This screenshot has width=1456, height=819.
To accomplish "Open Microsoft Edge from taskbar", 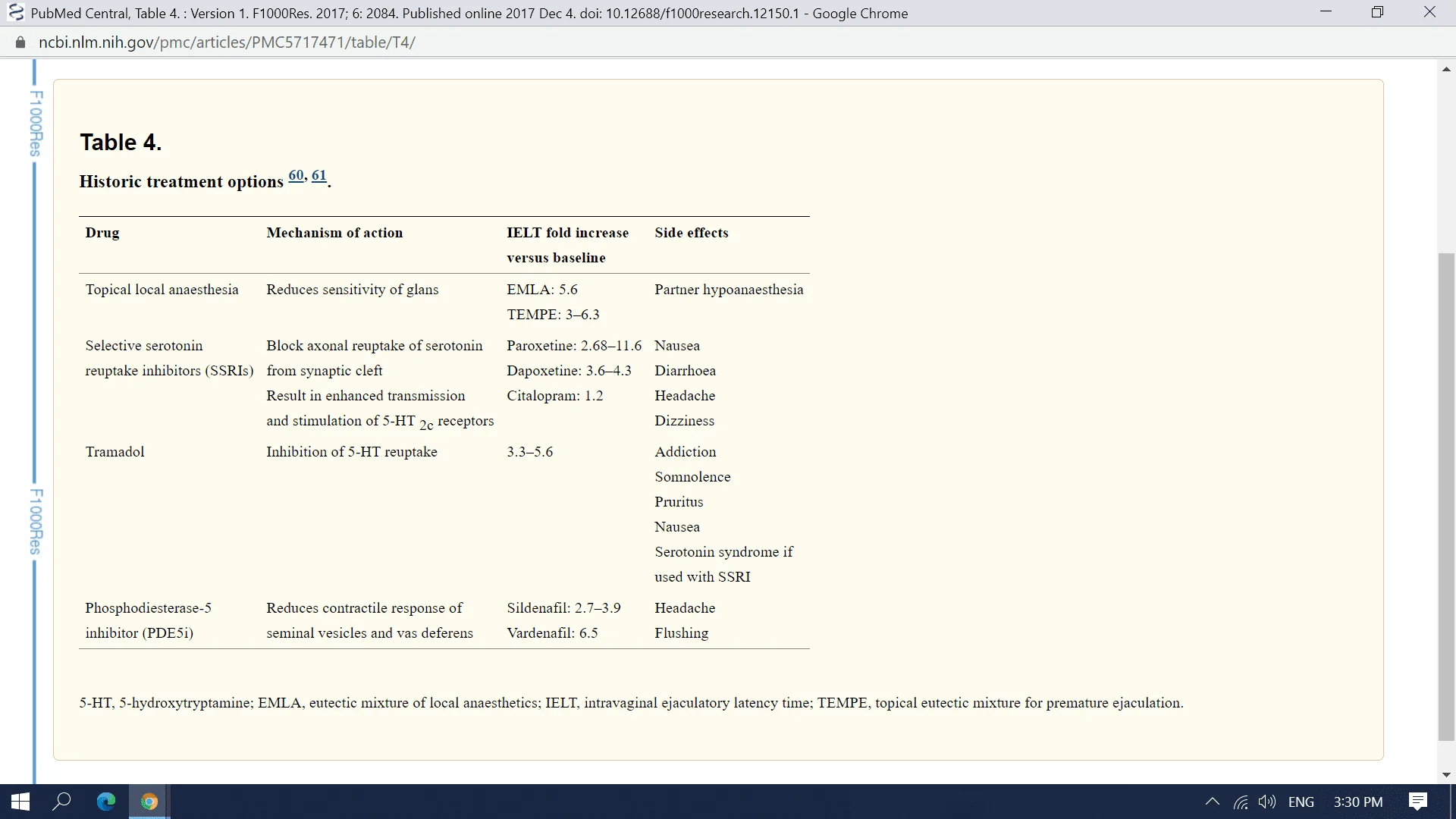I will 106,802.
